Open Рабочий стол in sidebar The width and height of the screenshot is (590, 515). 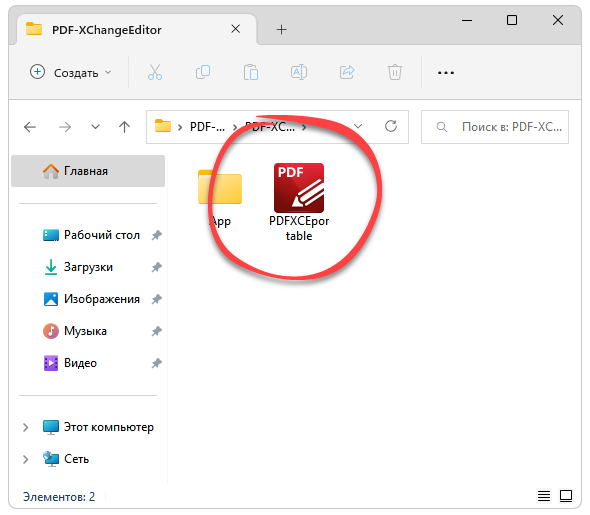102,235
